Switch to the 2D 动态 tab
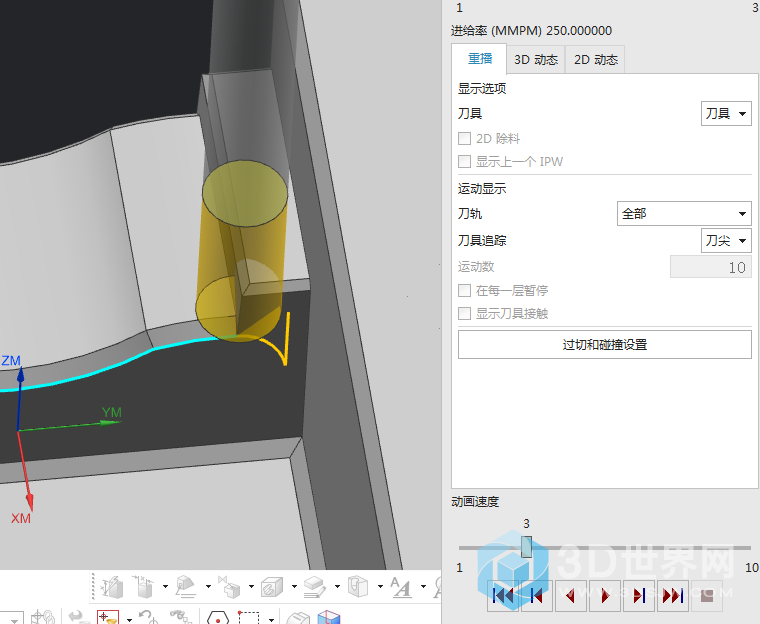 click(596, 60)
